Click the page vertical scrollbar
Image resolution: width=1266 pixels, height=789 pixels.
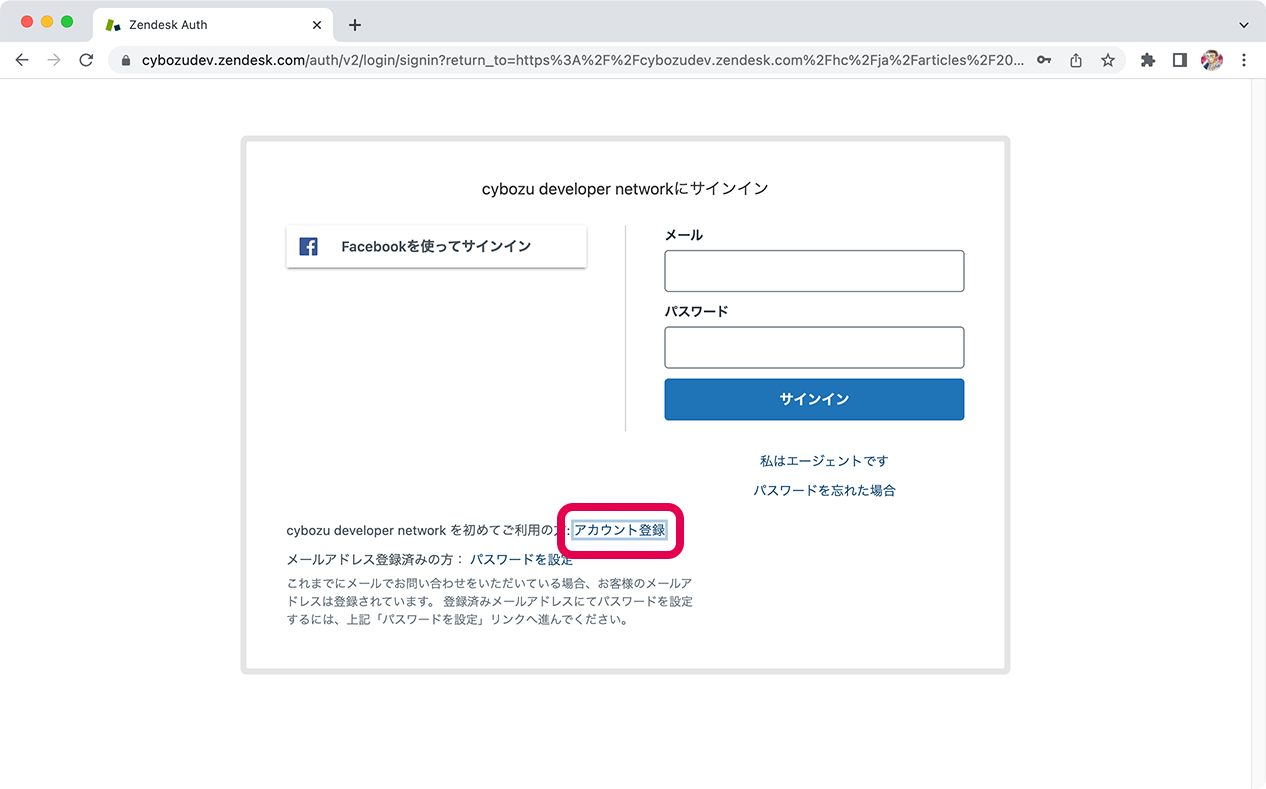1258,433
